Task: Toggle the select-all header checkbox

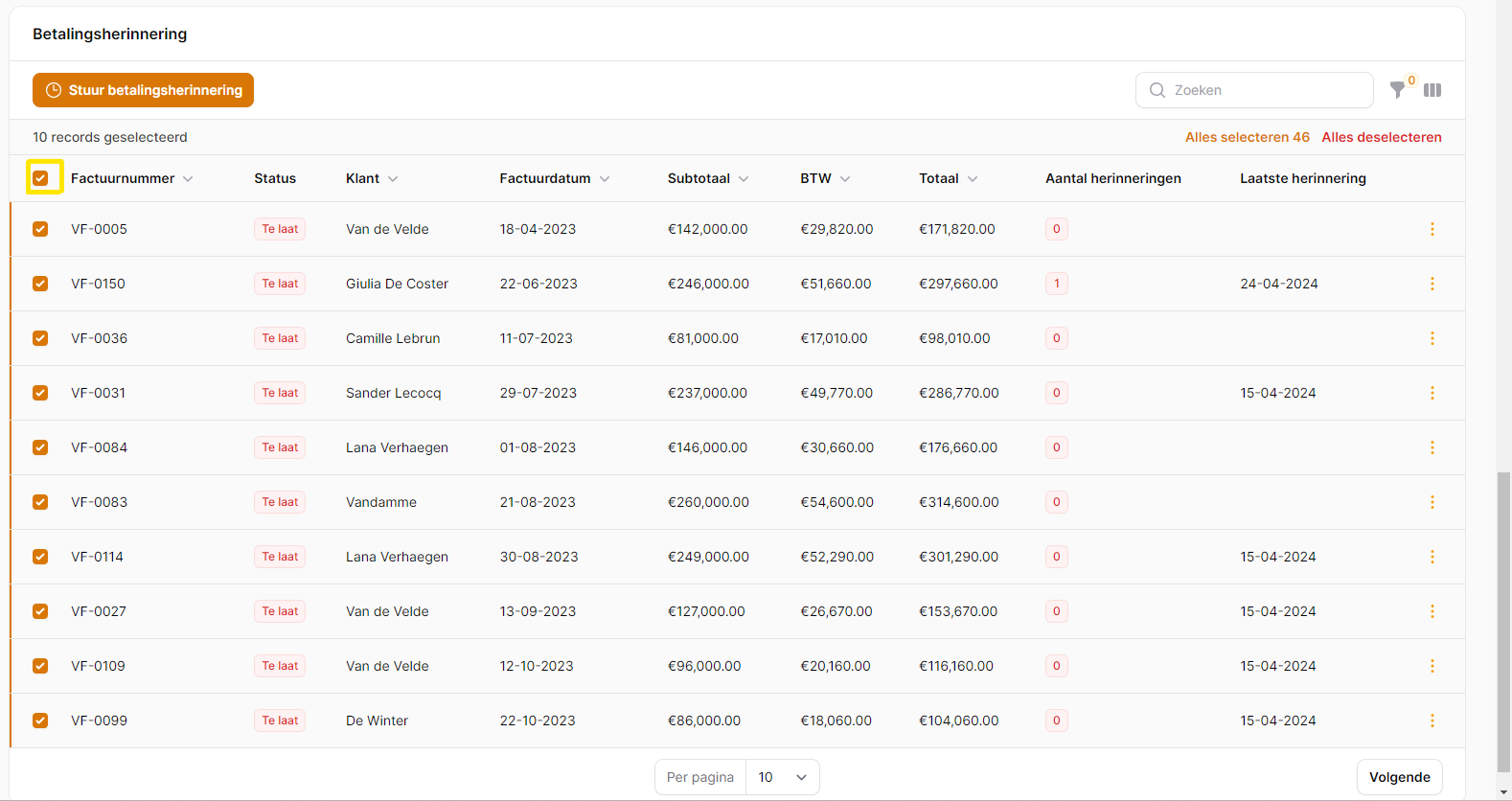Action: [x=40, y=178]
